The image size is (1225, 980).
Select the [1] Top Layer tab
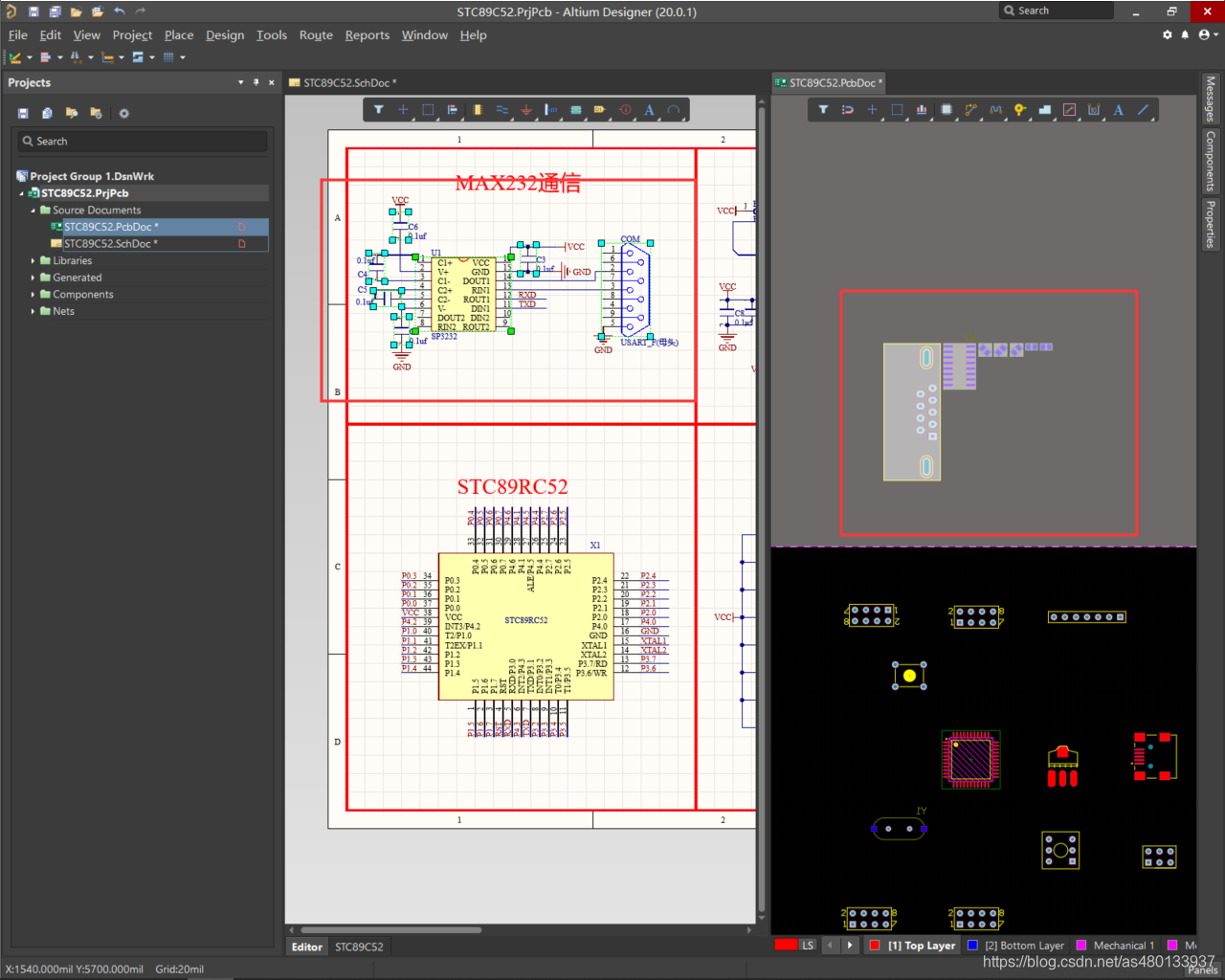912,946
